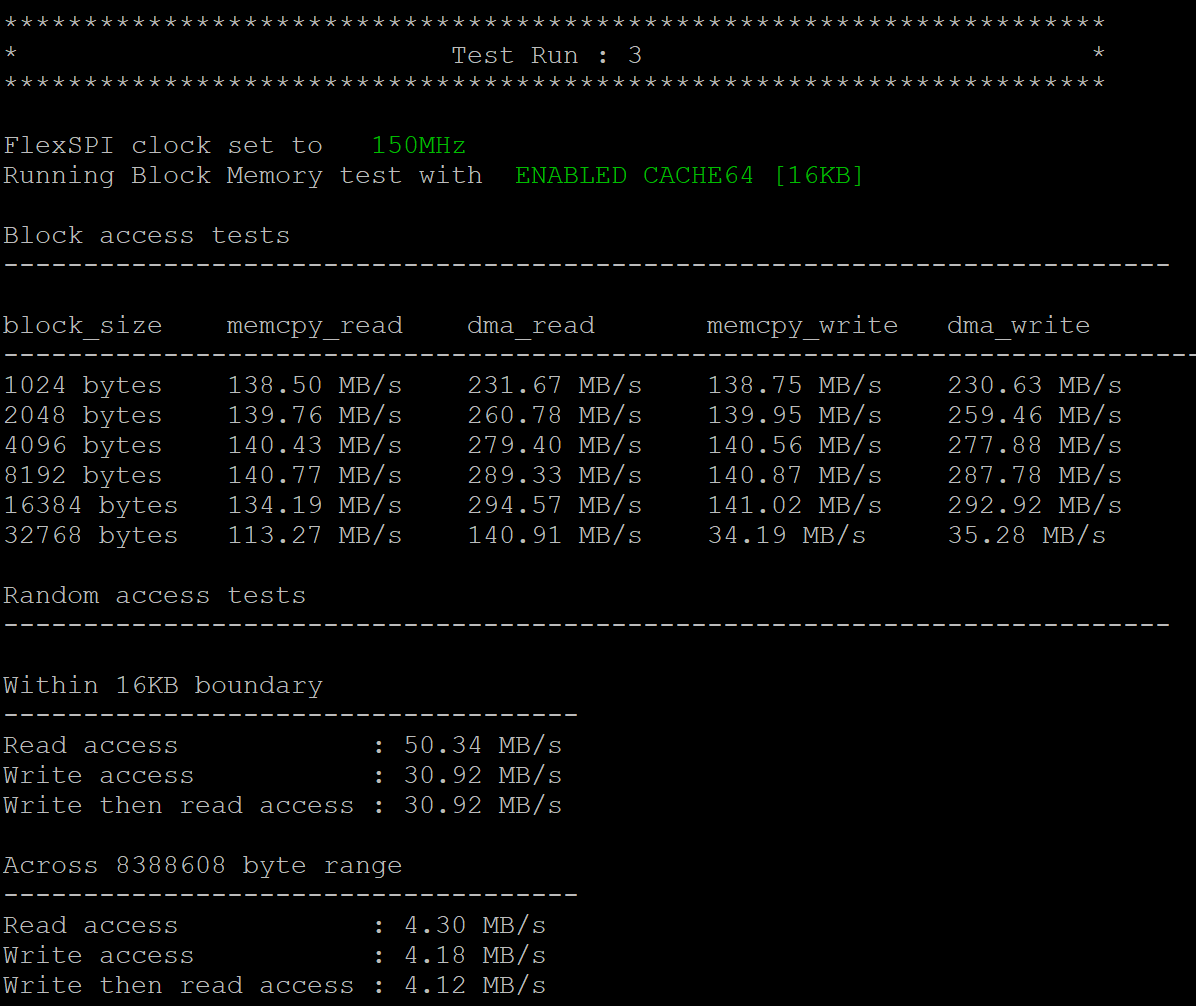Click the "Within 16KB boundary" heading
1196x1006 pixels.
pyautogui.click(x=162, y=686)
